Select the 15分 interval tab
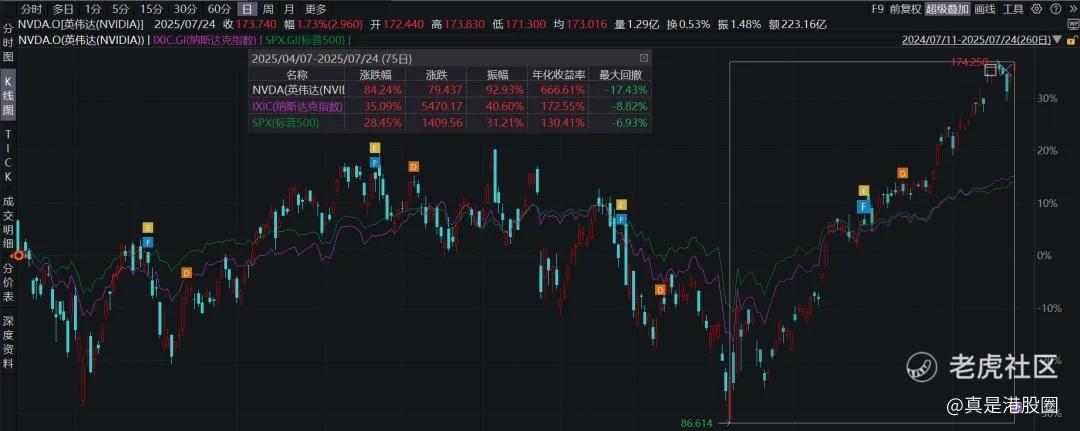The width and height of the screenshot is (1080, 431). 151,9
